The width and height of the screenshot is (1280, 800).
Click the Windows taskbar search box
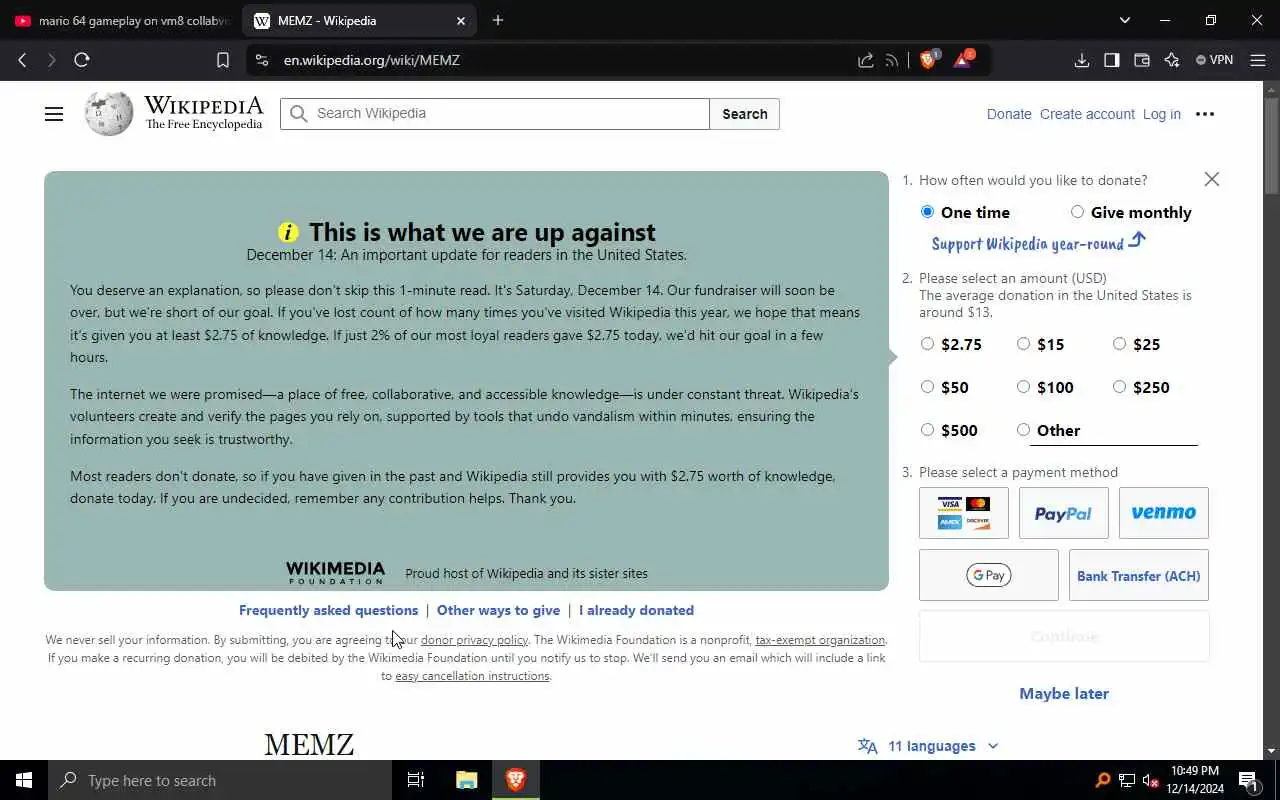tap(220, 780)
